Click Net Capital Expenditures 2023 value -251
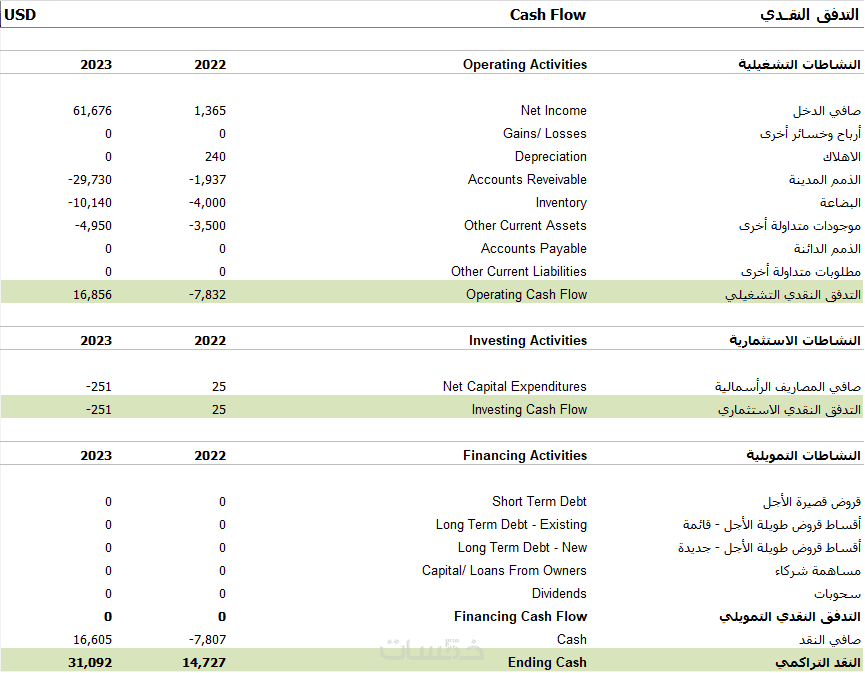The image size is (865, 673). tap(99, 387)
